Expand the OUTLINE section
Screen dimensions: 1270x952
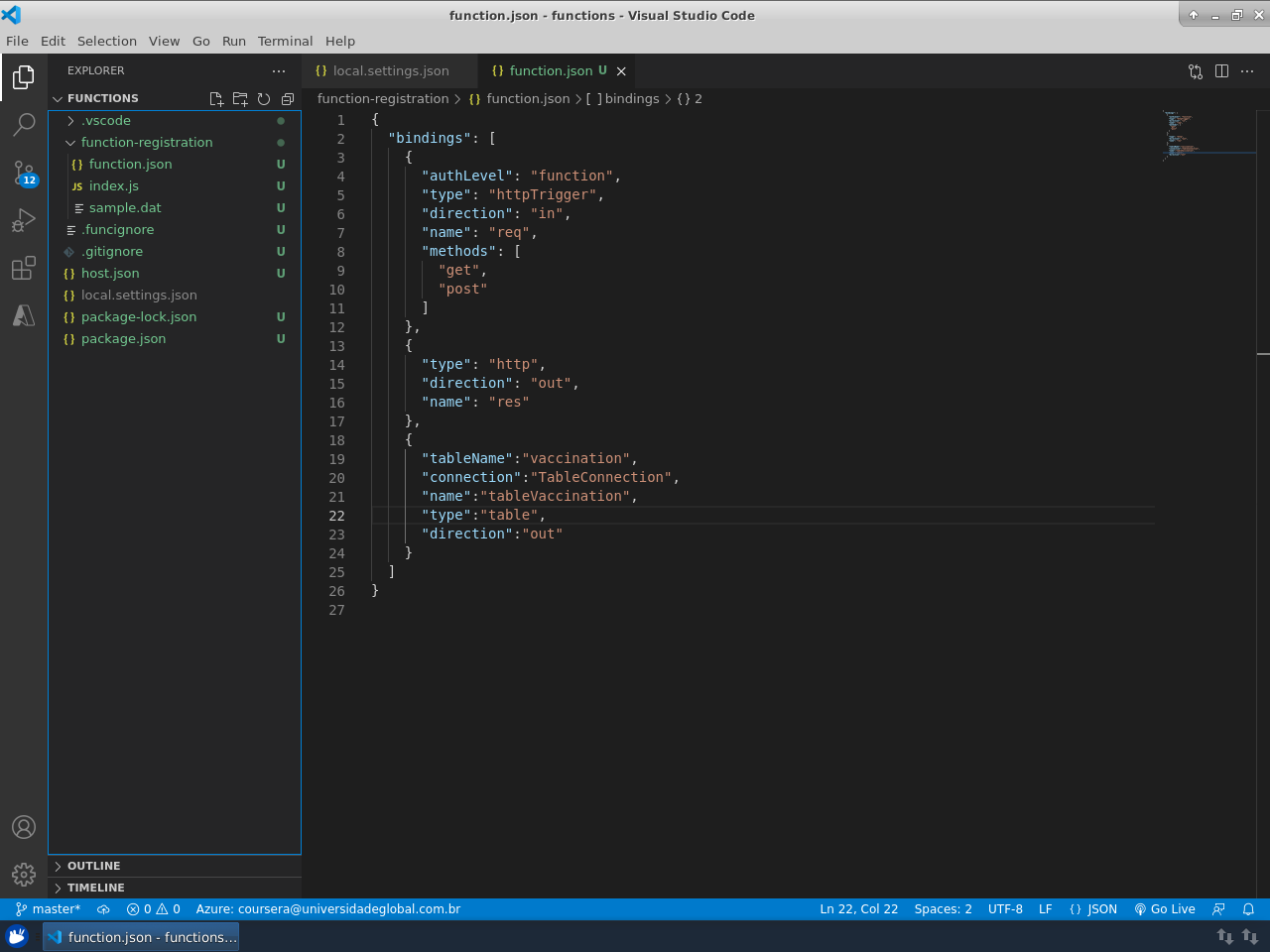93,866
